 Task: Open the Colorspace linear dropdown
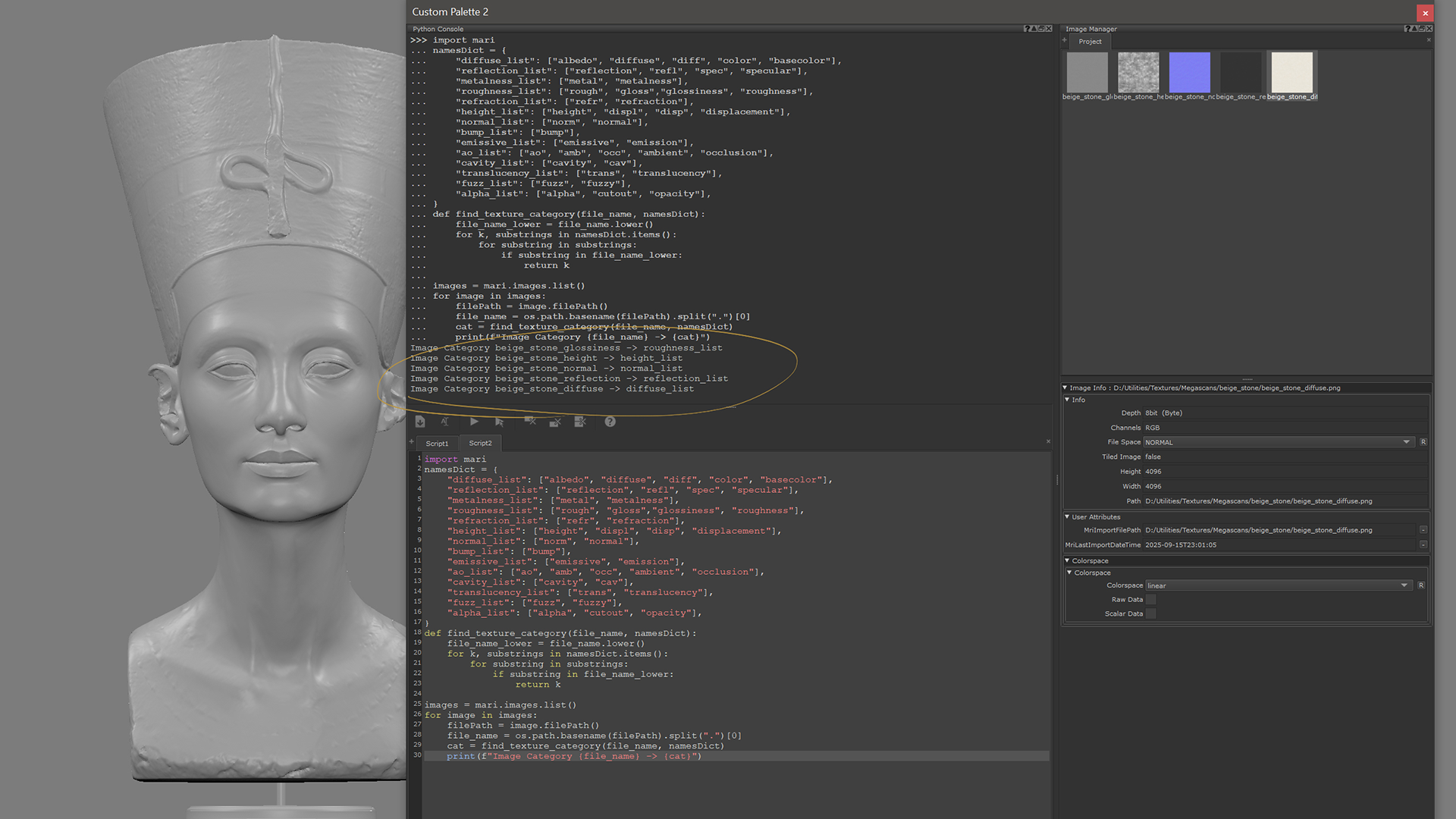[x=1277, y=585]
